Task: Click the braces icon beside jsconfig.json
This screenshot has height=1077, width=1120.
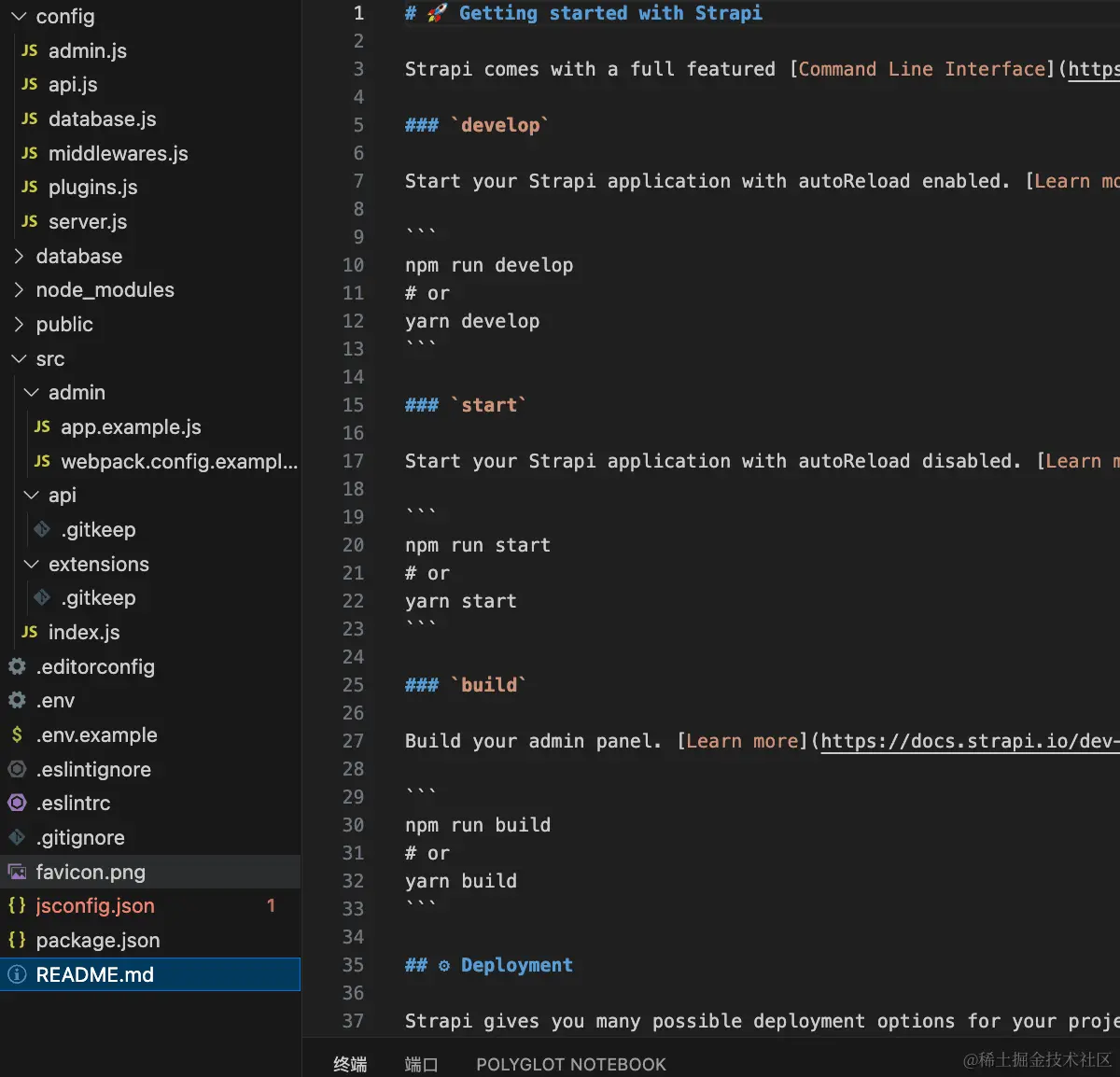Action: [17, 906]
